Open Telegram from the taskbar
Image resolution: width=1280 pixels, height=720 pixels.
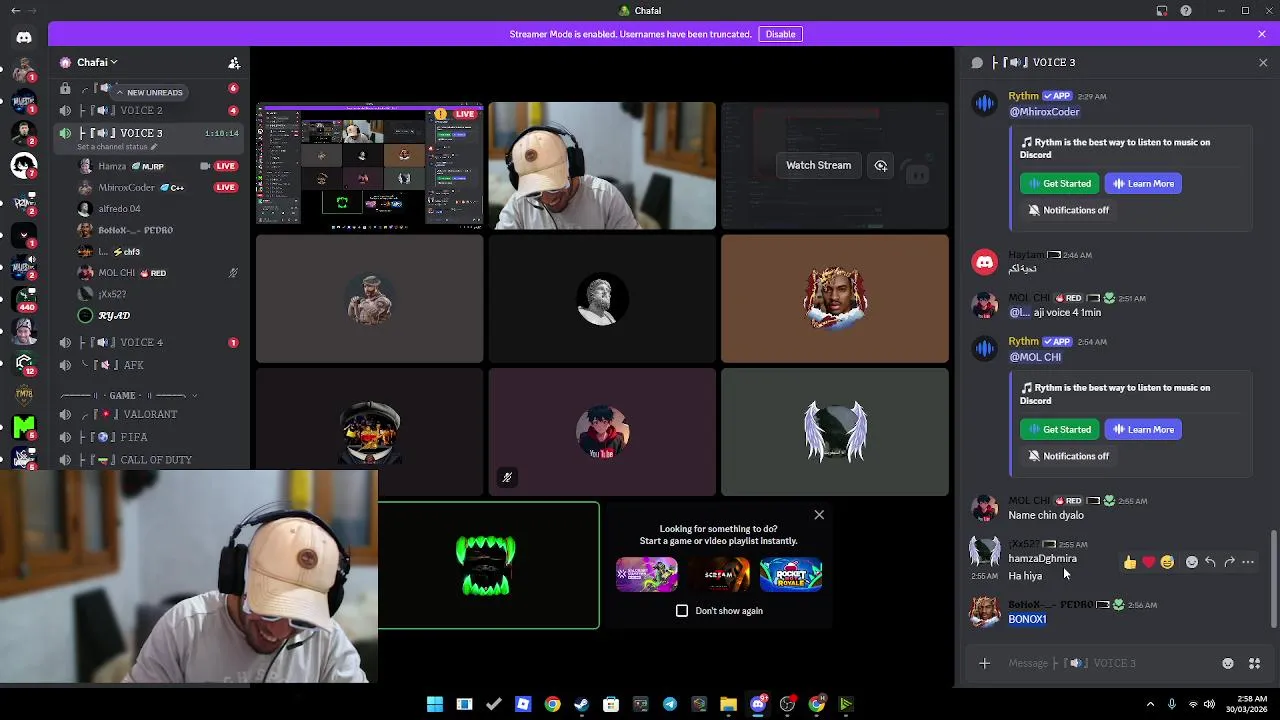click(669, 704)
